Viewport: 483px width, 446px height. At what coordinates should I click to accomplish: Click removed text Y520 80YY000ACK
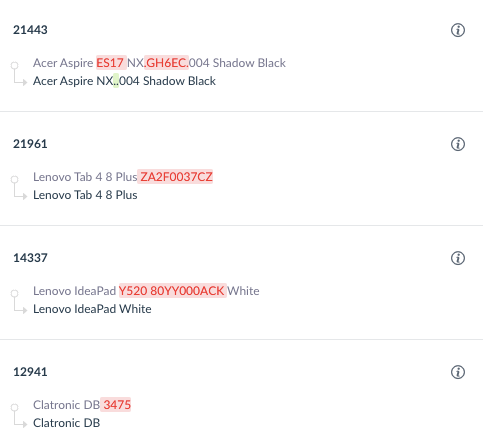(x=173, y=291)
